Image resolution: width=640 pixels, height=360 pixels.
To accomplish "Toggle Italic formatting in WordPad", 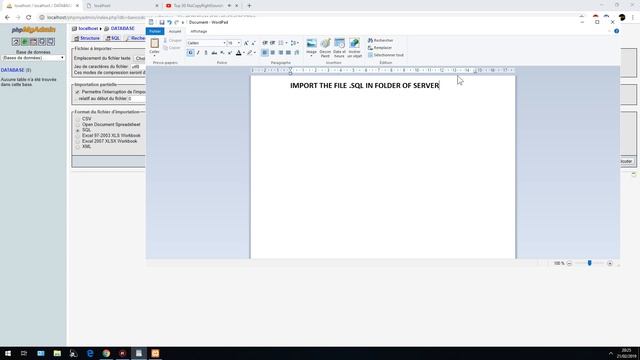I will 198,53.
